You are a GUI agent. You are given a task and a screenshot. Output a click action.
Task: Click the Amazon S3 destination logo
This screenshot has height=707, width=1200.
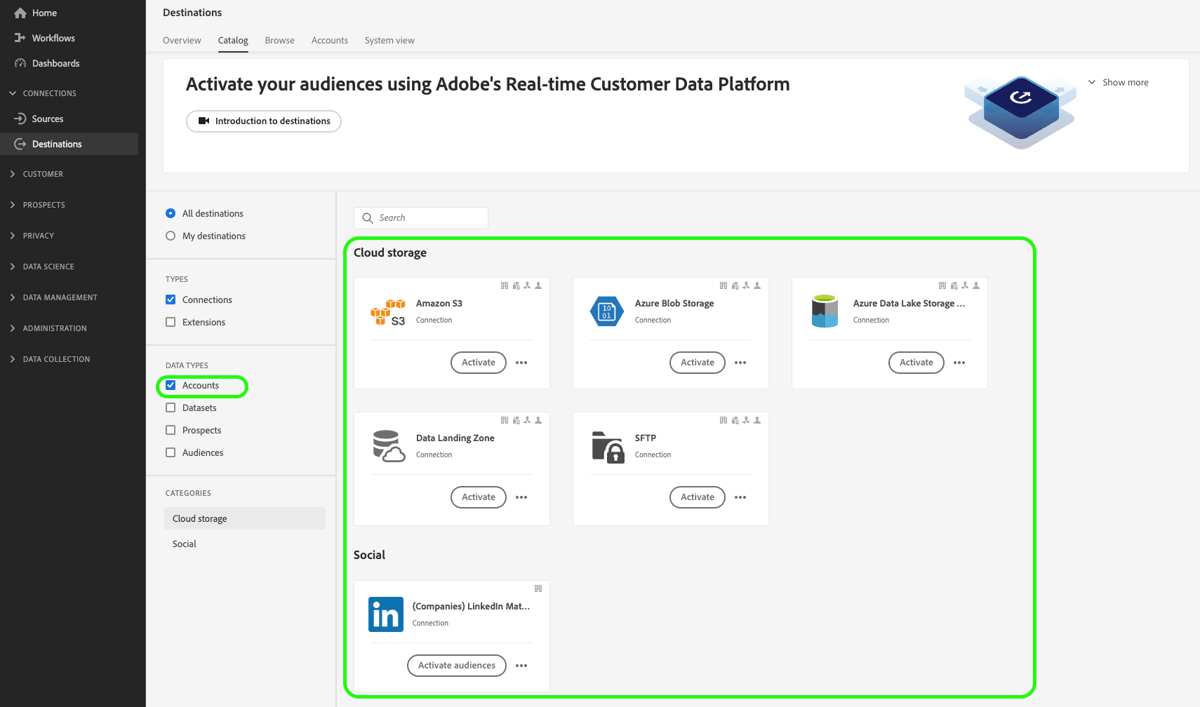pyautogui.click(x=388, y=311)
